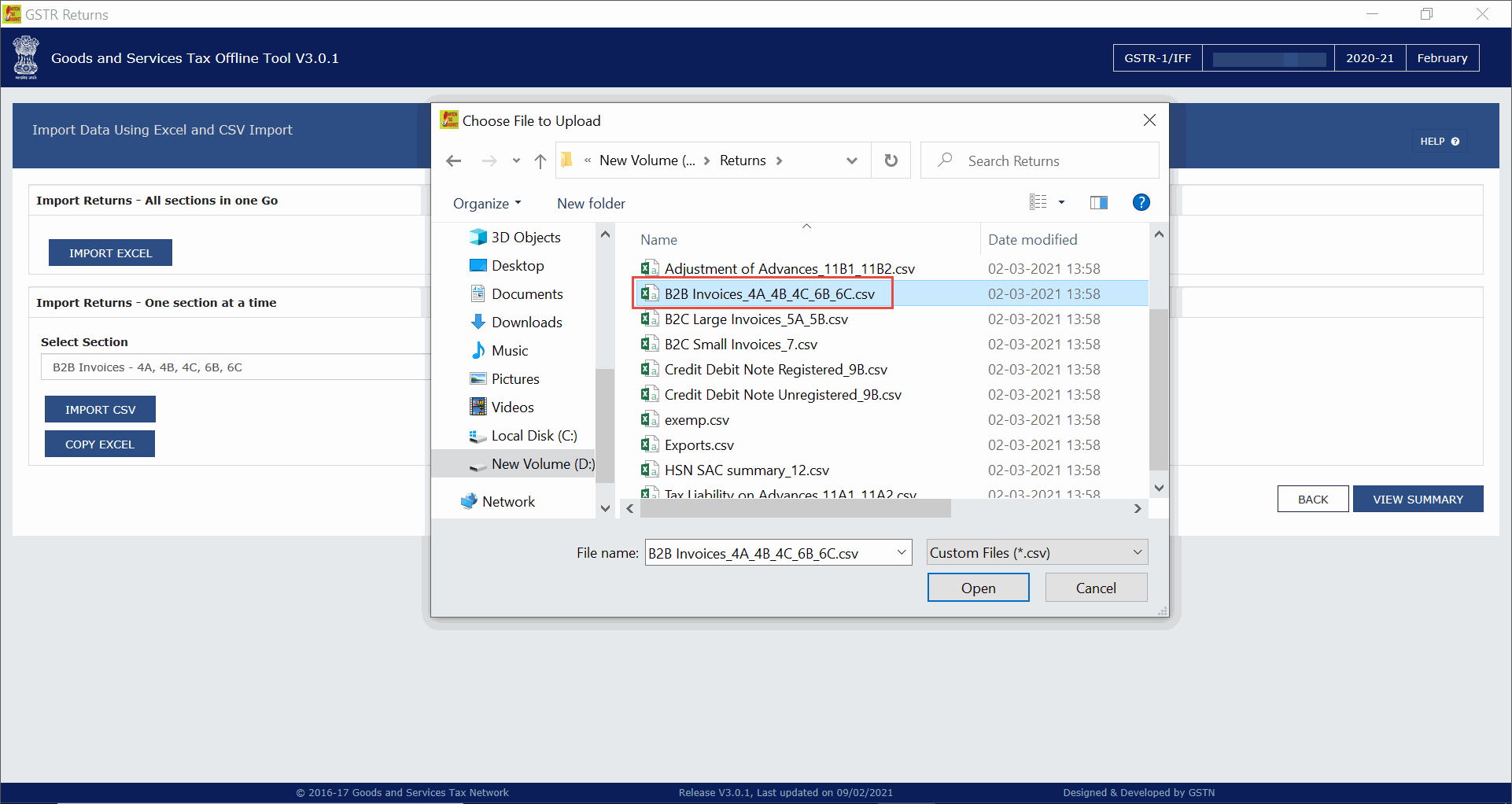Expand the File name combo box dropdown
This screenshot has width=1512, height=804.
coord(902,553)
